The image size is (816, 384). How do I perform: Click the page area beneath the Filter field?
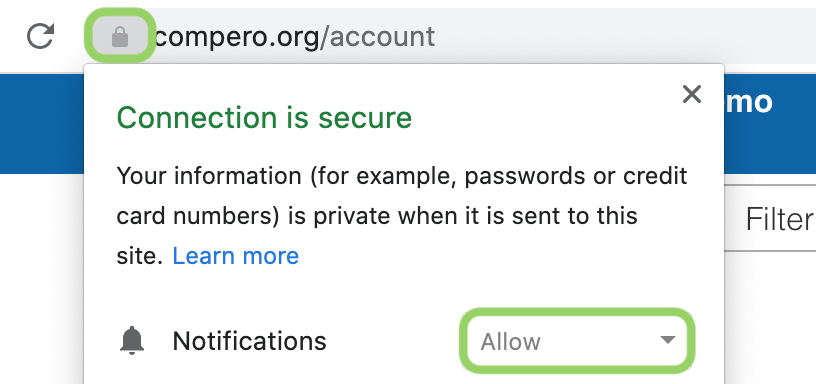(x=770, y=317)
